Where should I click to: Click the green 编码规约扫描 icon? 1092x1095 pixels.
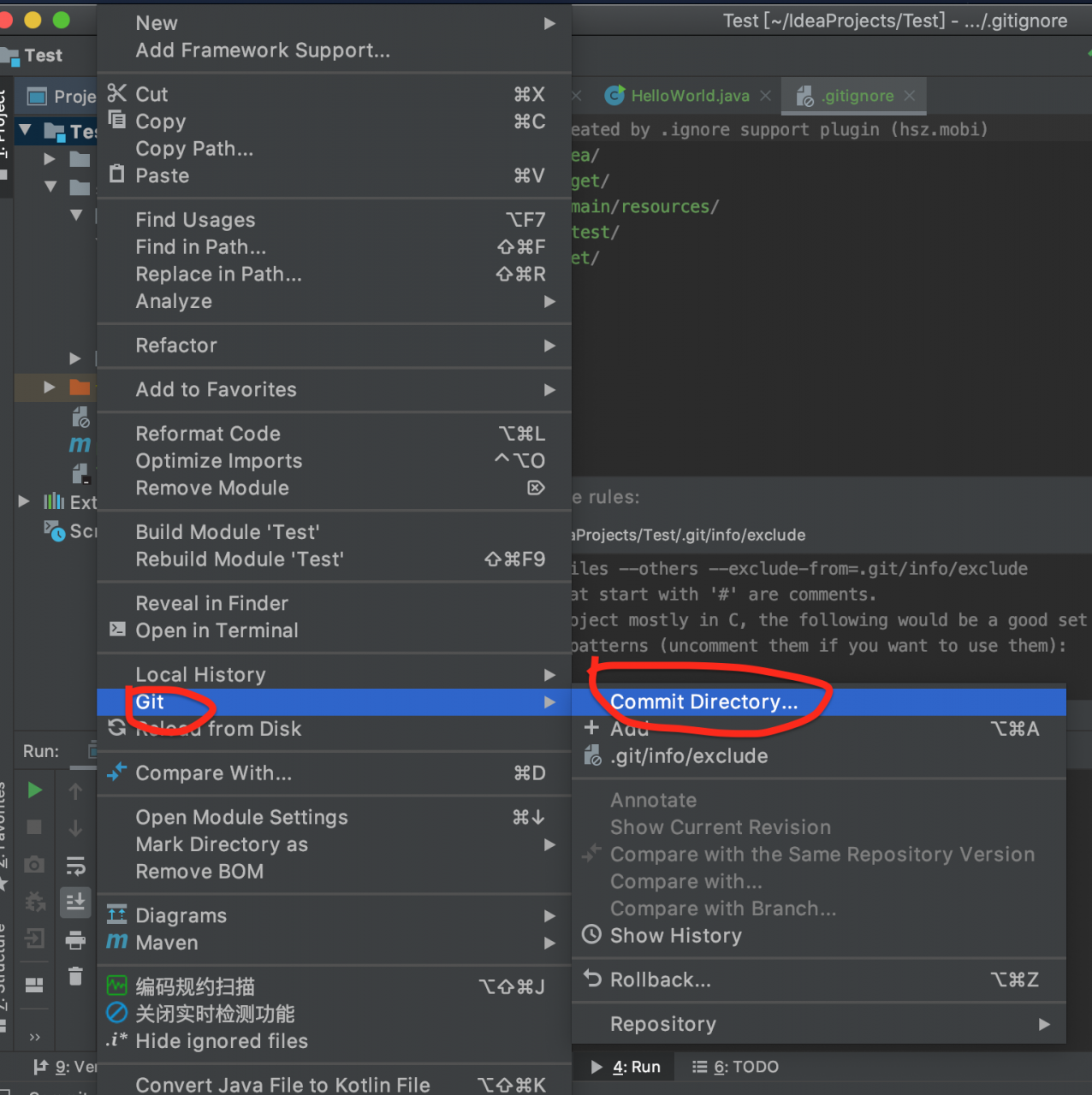pyautogui.click(x=117, y=985)
